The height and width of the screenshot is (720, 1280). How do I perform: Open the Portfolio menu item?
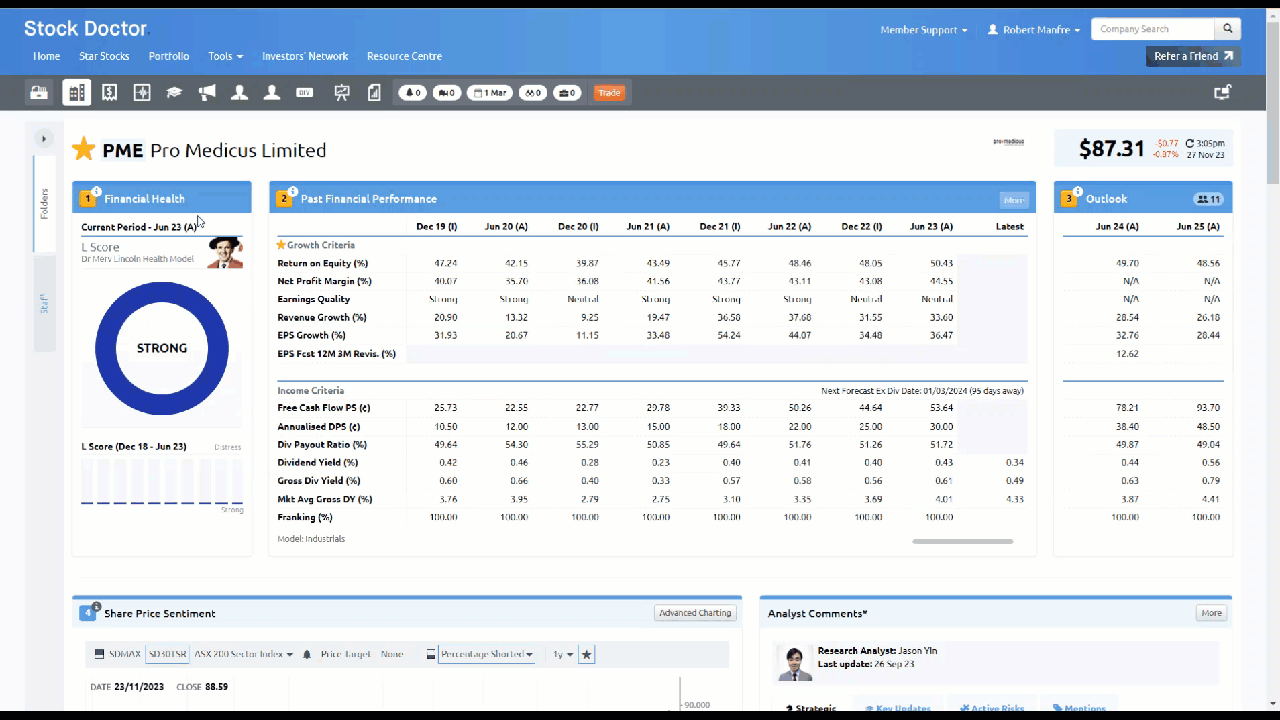(169, 56)
